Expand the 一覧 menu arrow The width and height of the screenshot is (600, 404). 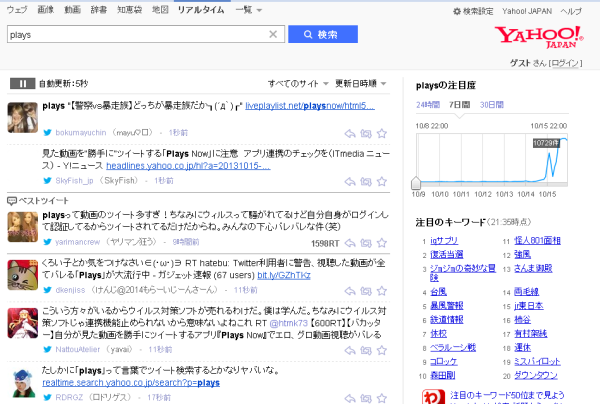point(259,10)
